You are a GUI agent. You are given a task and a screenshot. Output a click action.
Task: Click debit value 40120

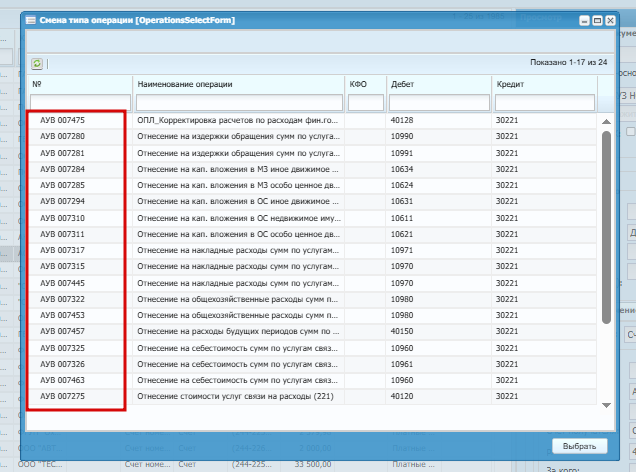point(402,397)
